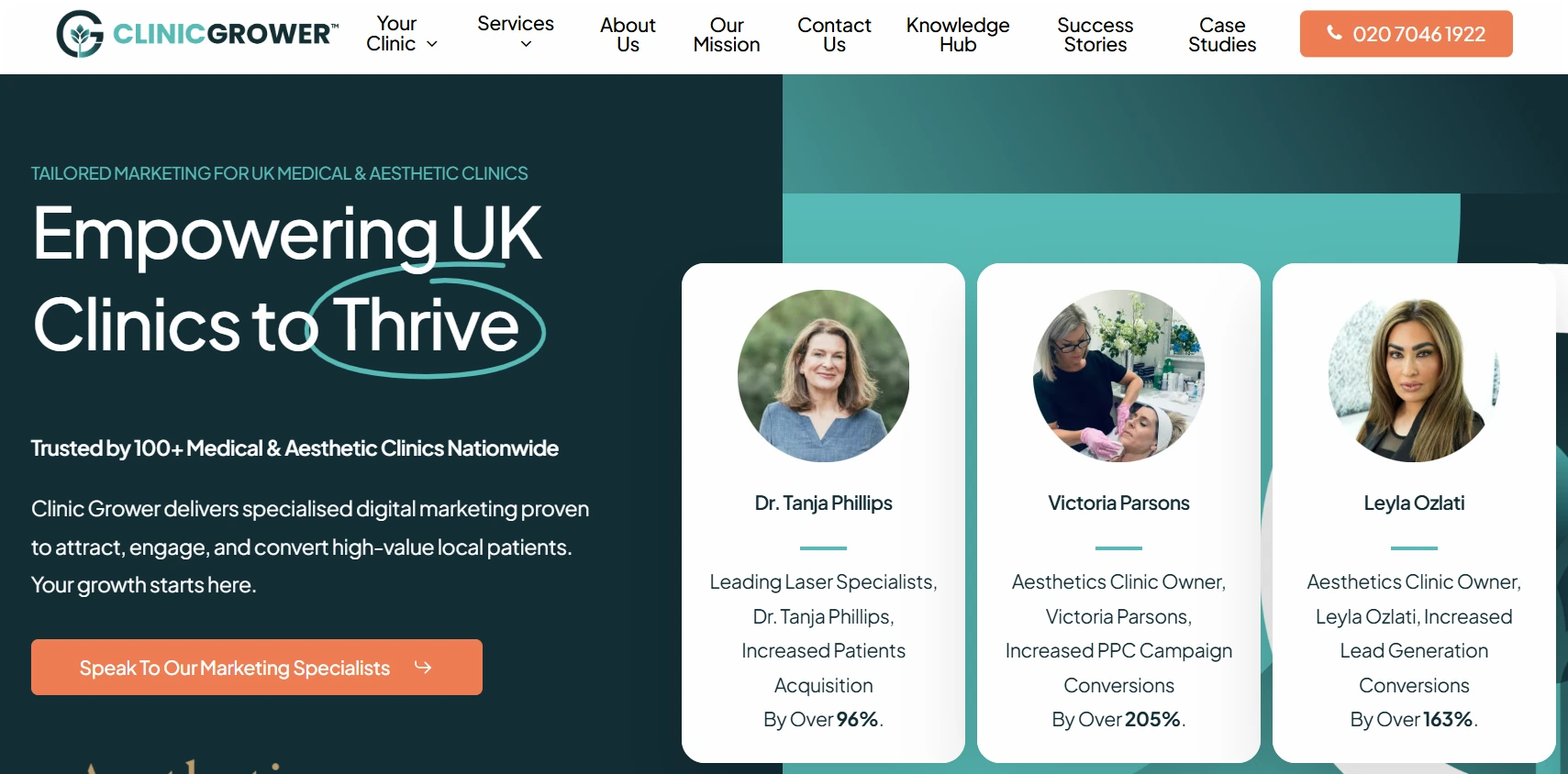Call 020 7046 1922 using the orange button
Image resolution: width=1568 pixels, height=774 pixels.
click(1406, 34)
